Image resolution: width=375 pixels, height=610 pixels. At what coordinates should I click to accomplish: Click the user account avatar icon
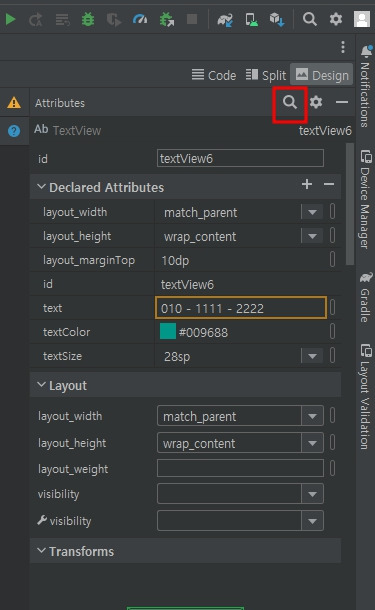(x=361, y=19)
